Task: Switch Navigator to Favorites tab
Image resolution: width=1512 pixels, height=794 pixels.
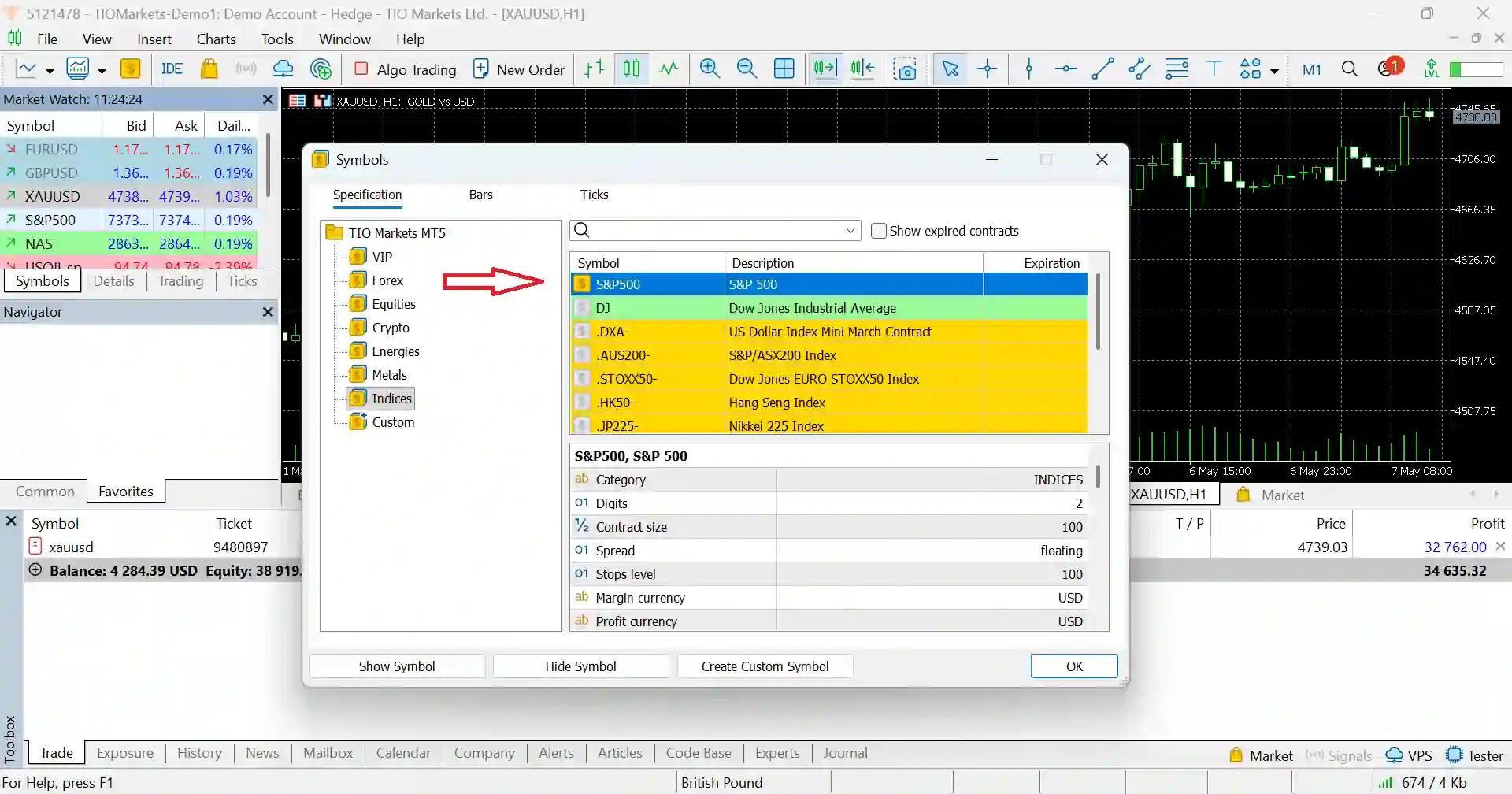Action: [126, 492]
